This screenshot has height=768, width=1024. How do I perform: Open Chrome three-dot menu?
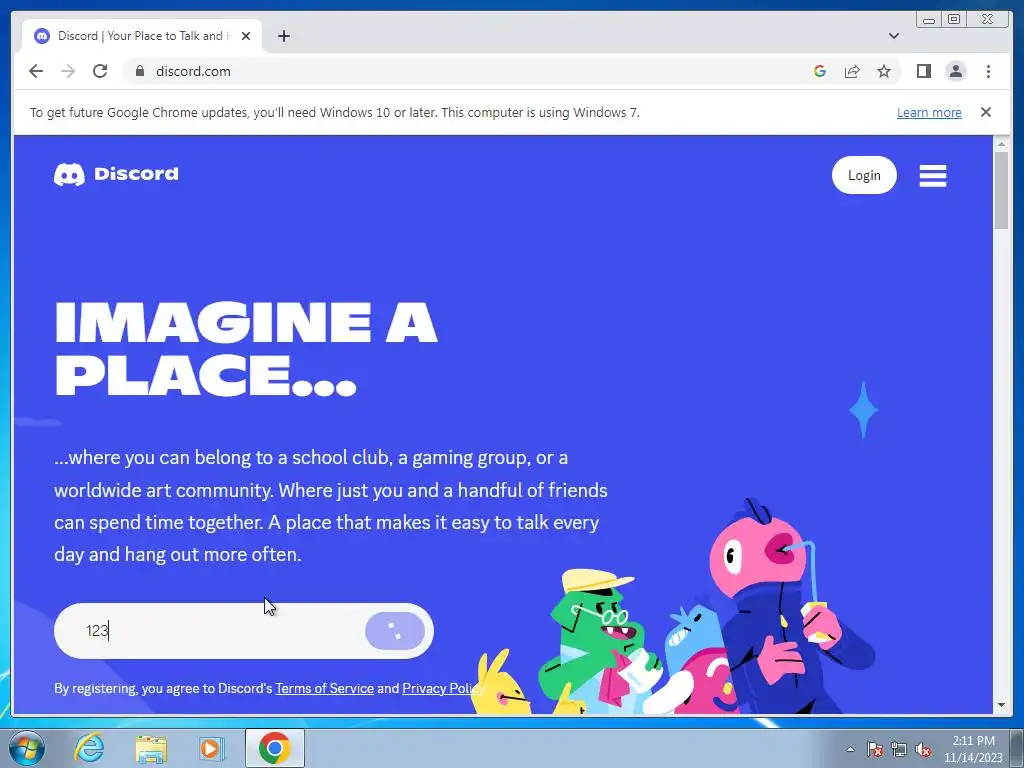(988, 71)
